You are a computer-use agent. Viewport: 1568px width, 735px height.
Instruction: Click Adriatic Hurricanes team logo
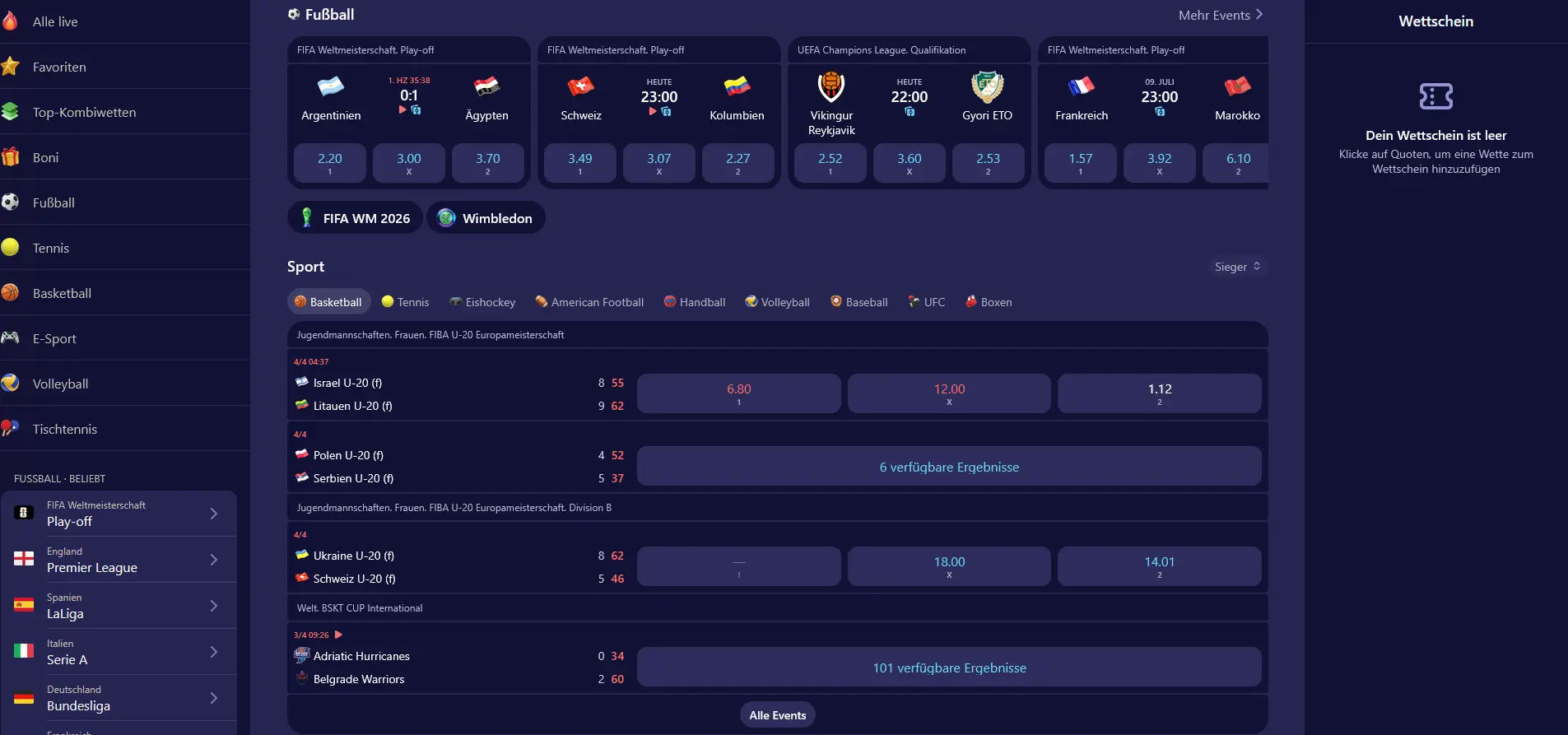302,656
